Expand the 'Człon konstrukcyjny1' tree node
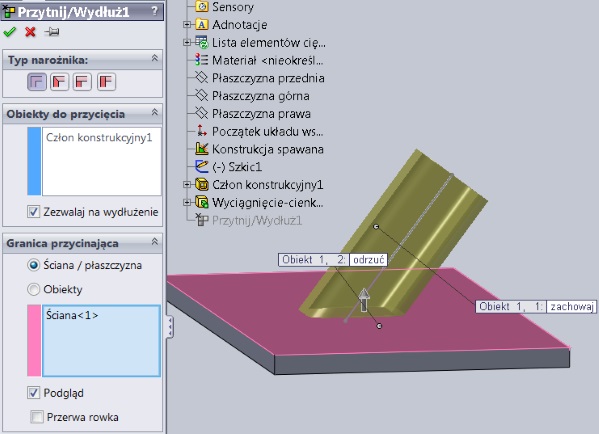 [187, 185]
